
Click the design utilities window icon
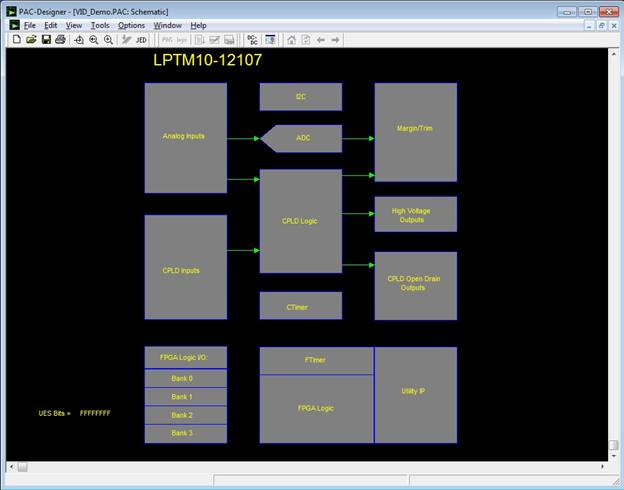270,40
